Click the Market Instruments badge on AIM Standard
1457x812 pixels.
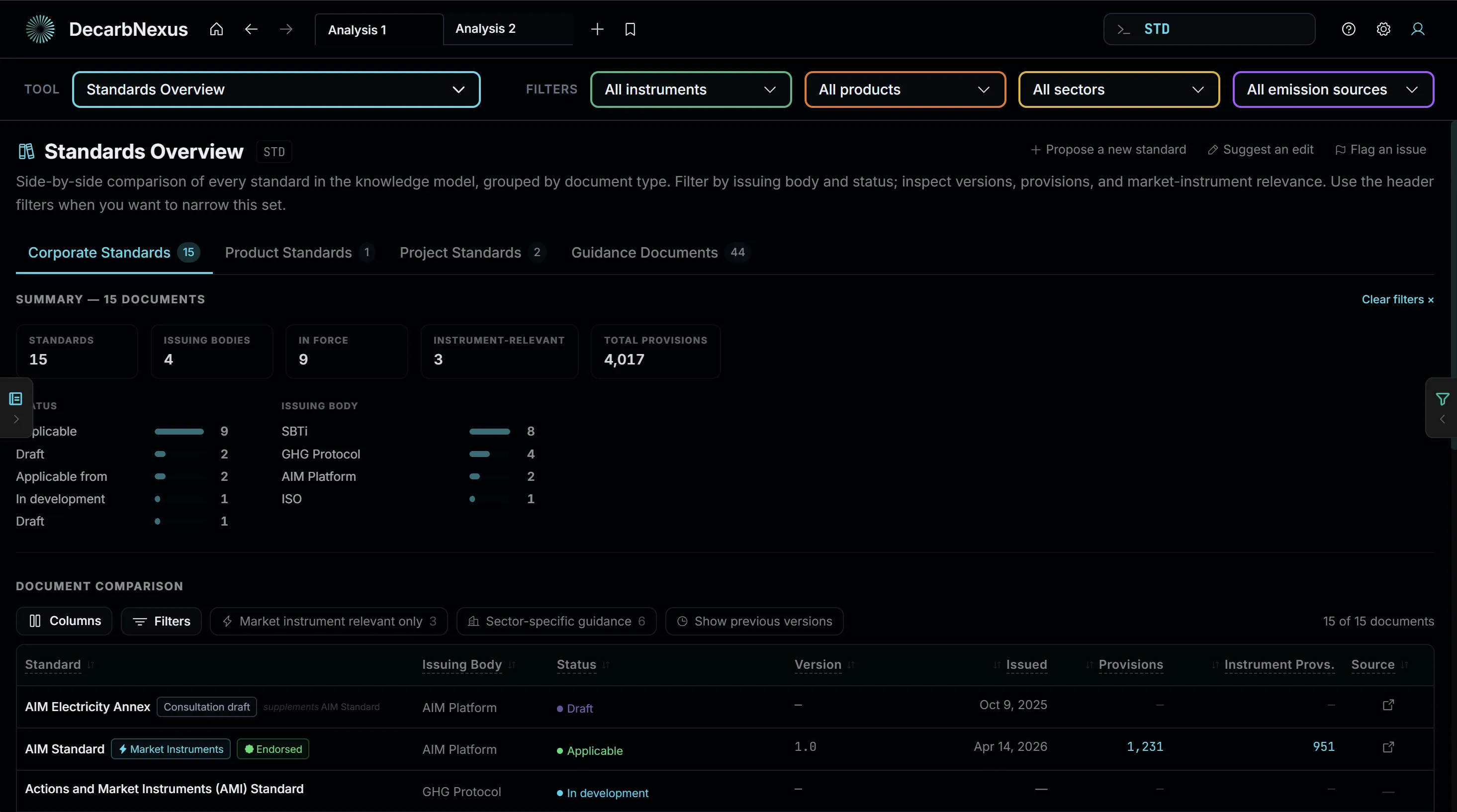tap(171, 749)
